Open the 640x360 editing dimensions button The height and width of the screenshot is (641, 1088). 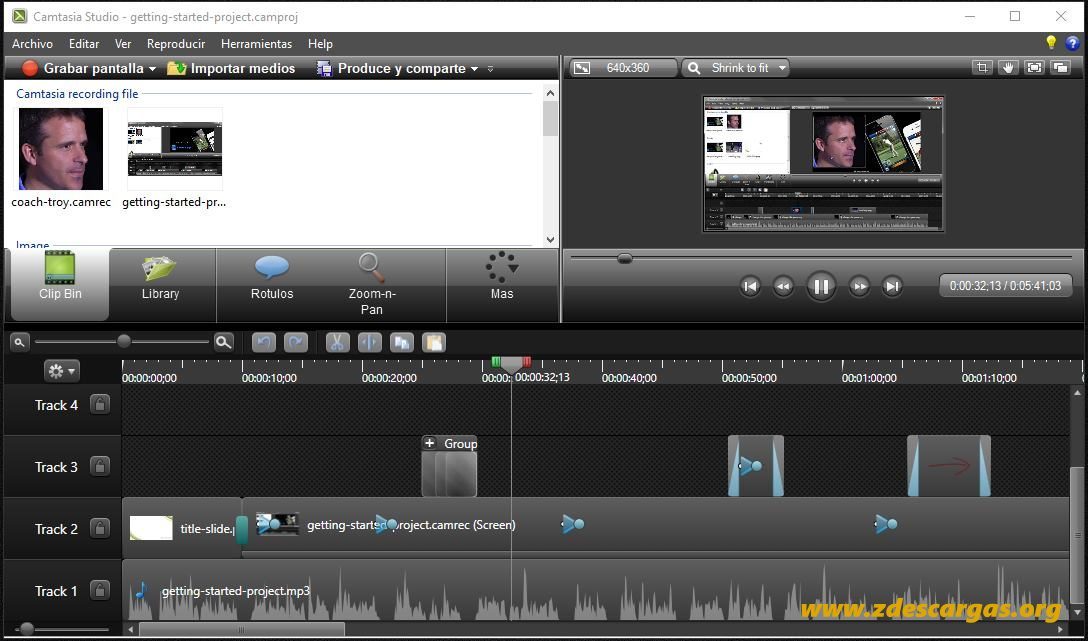[622, 68]
